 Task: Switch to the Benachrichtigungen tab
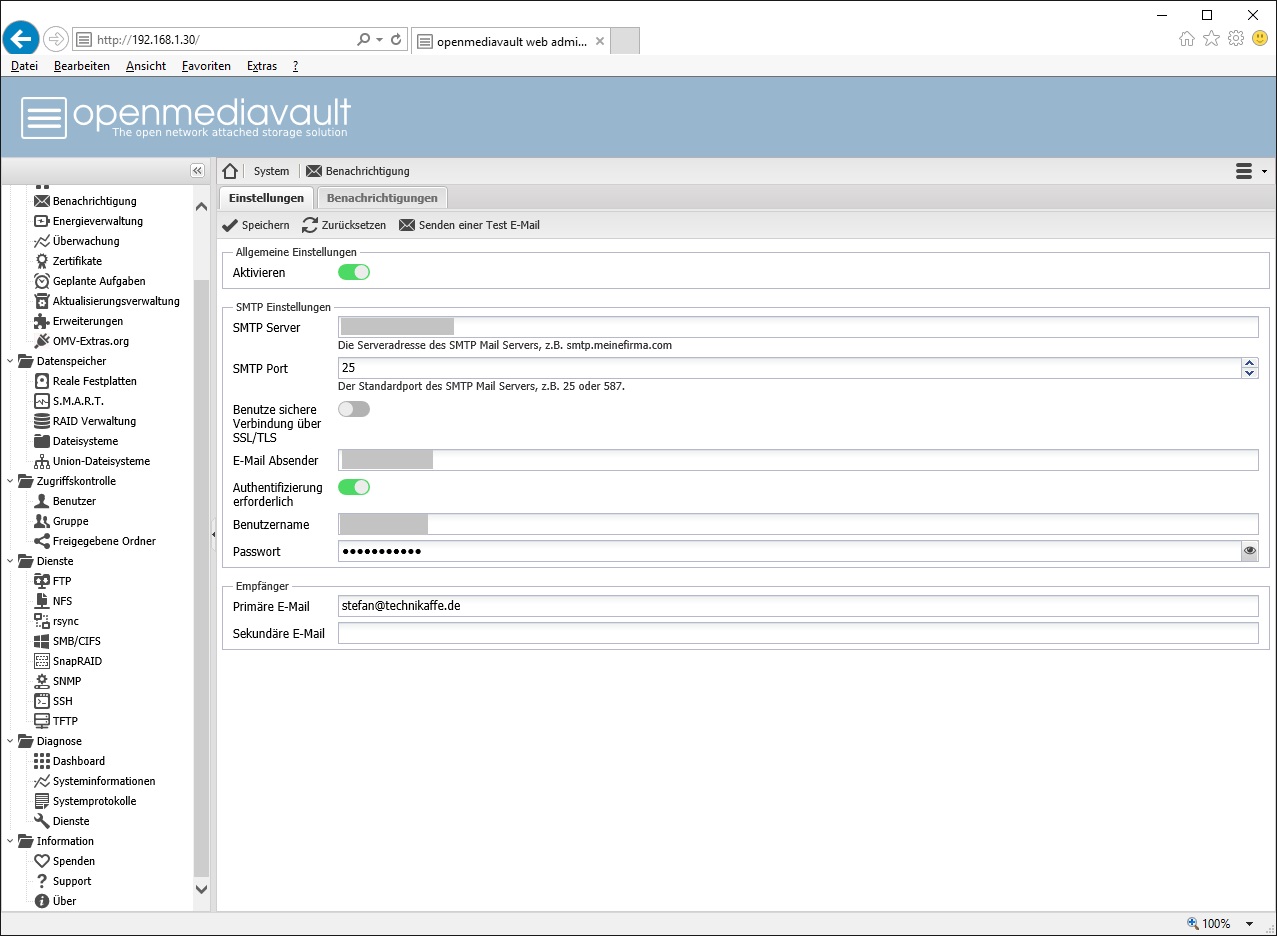382,198
